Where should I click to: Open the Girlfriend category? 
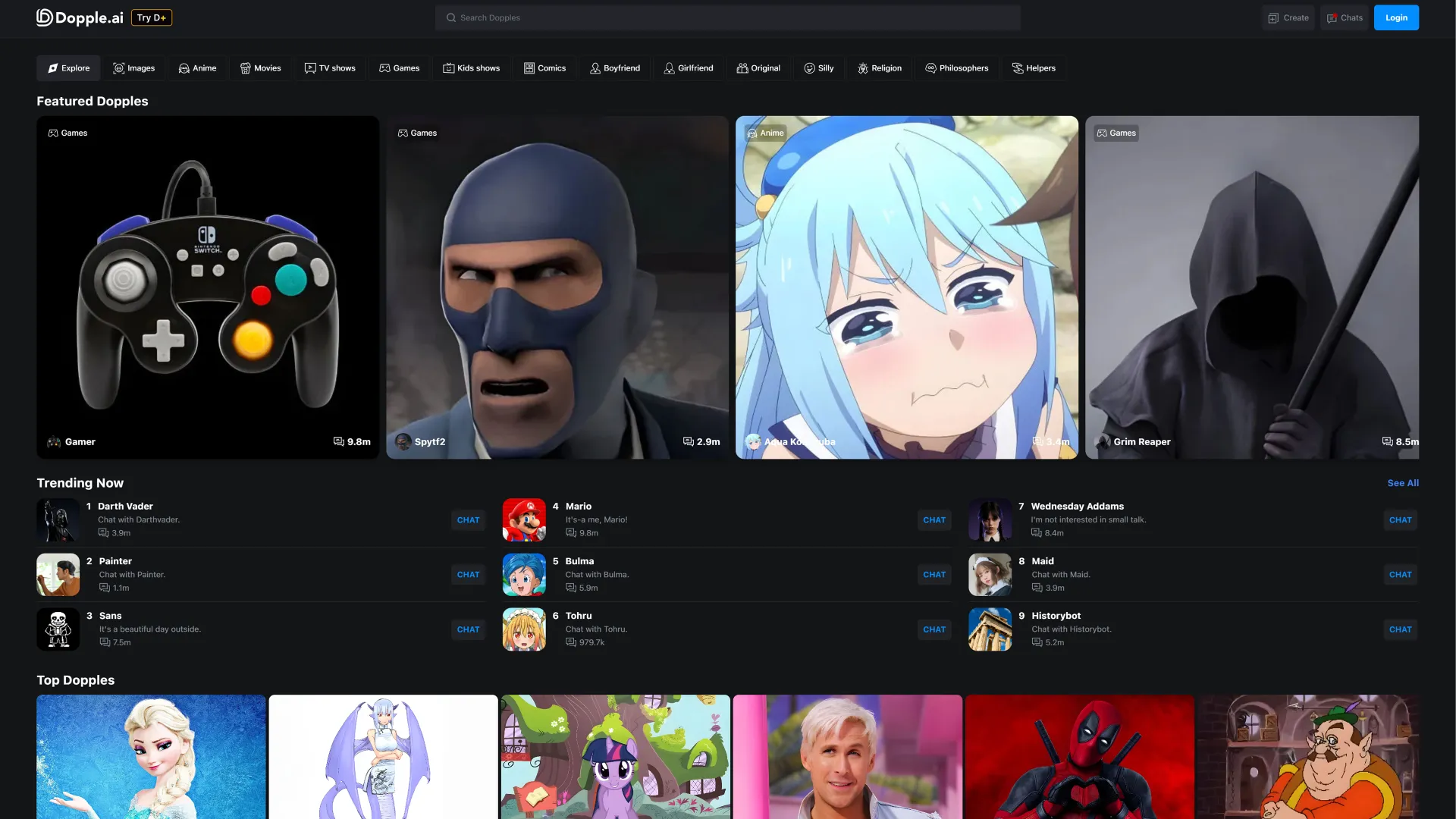tap(689, 68)
